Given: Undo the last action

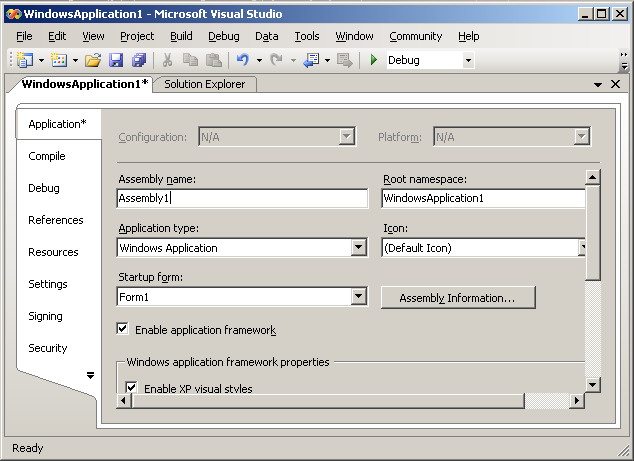Looking at the screenshot, I should [x=243, y=60].
